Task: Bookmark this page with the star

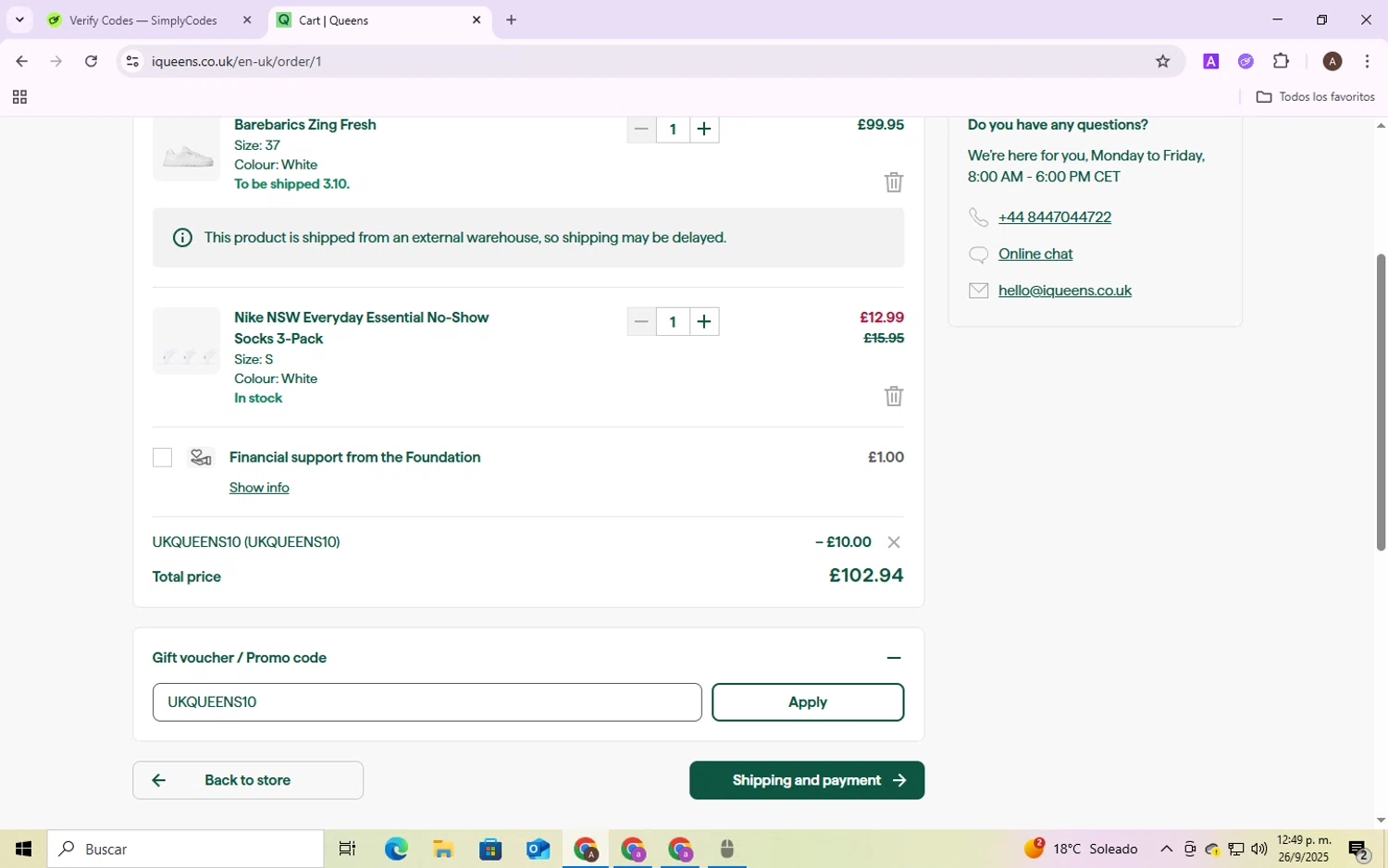Action: pyautogui.click(x=1163, y=61)
